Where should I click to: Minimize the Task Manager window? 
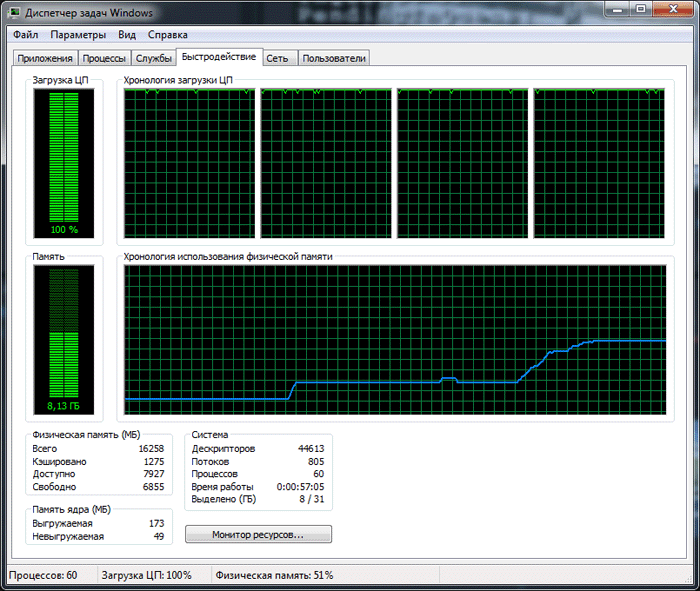tap(617, 9)
